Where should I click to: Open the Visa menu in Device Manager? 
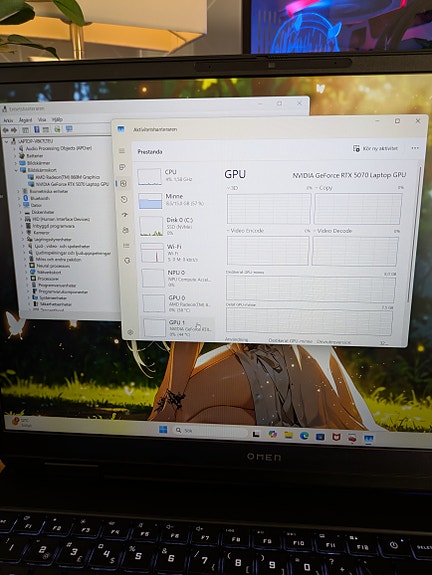pyautogui.click(x=42, y=120)
